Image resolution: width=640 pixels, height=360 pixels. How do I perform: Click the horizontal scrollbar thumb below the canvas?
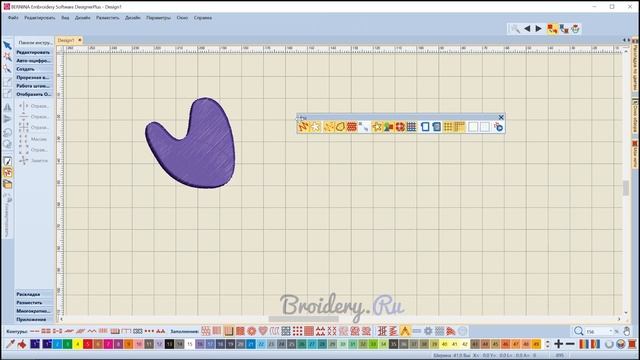303,319
